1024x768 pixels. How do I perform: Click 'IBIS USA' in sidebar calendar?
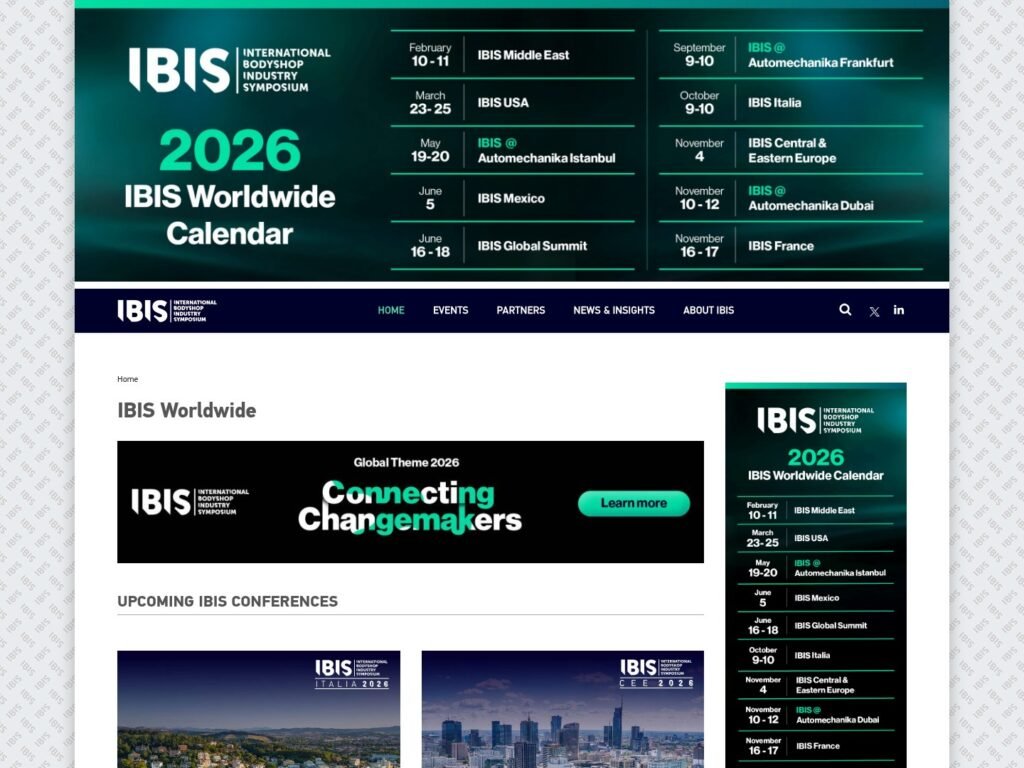[x=811, y=538]
